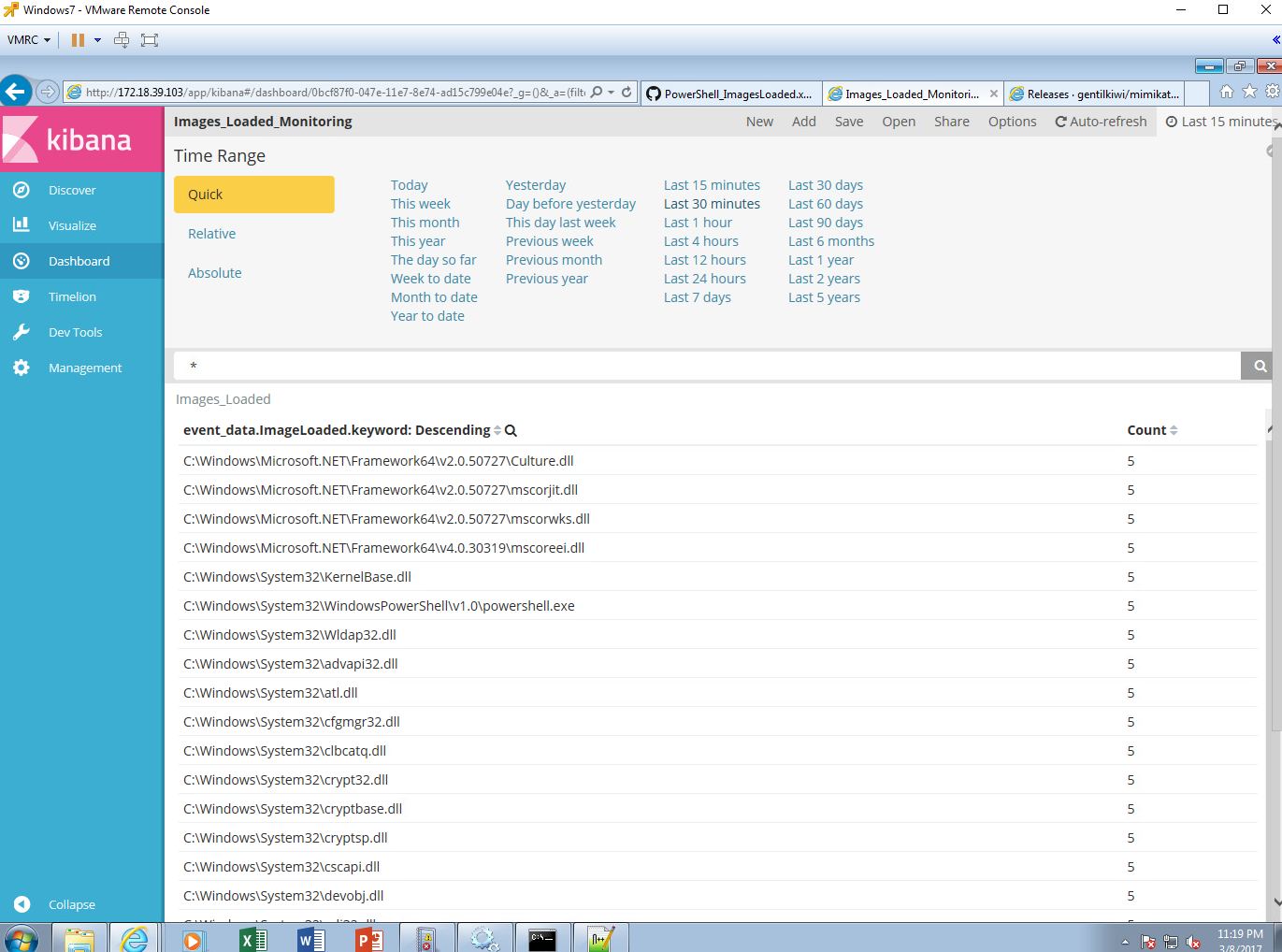Open Windows Explorer from the taskbar
1282x952 pixels.
pos(79,939)
